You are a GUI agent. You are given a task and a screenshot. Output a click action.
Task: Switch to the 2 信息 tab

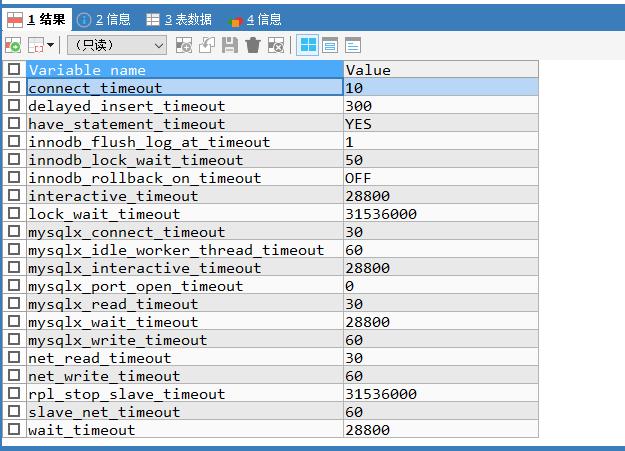pos(104,19)
